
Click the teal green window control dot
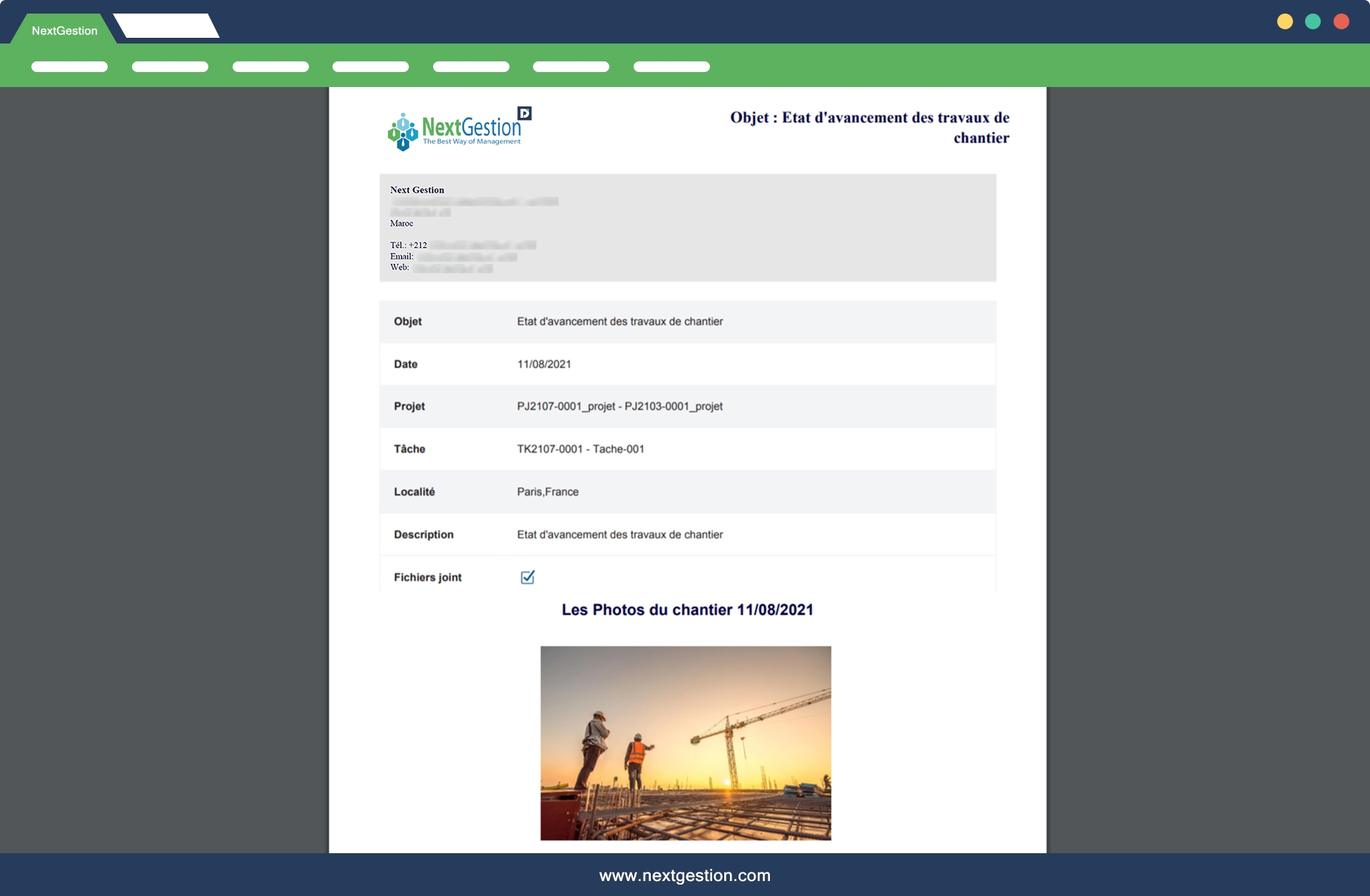click(x=1313, y=21)
